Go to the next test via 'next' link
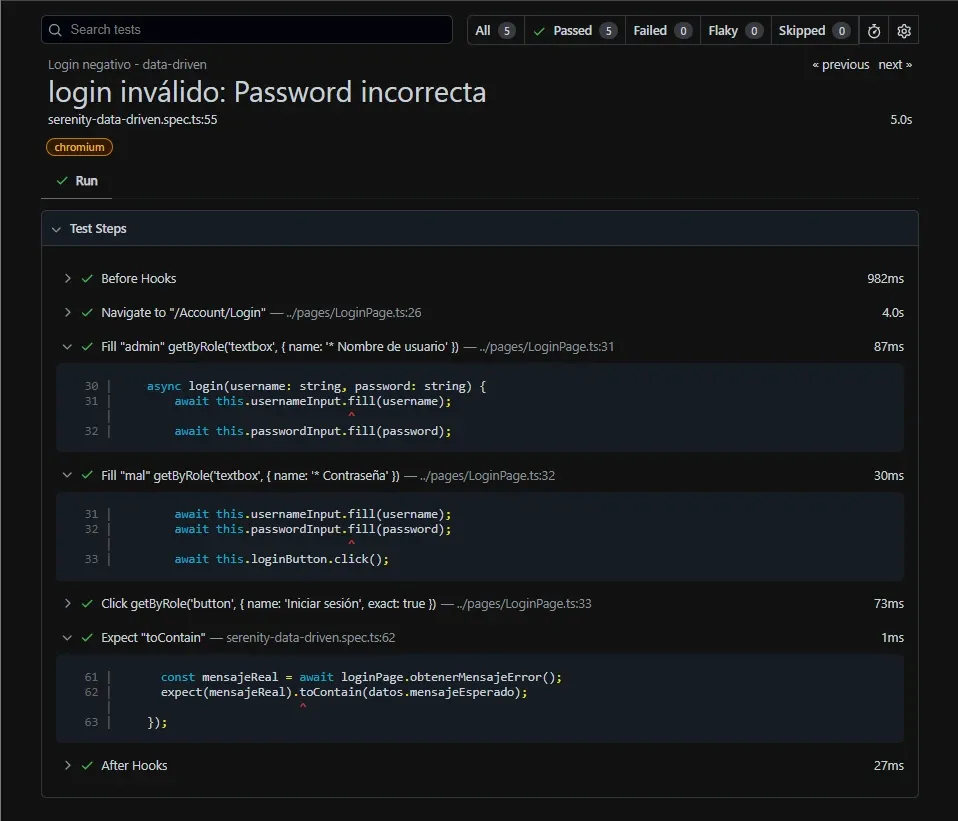Viewport: 958px width, 821px height. (893, 64)
